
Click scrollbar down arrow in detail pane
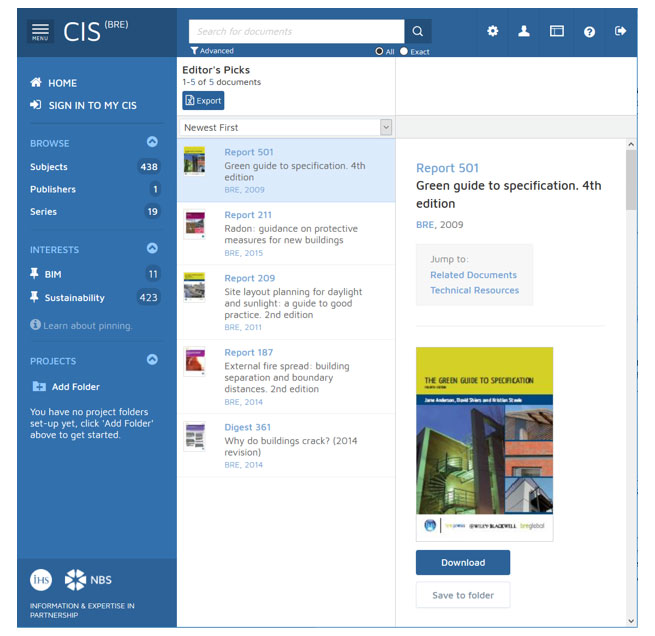click(x=631, y=621)
